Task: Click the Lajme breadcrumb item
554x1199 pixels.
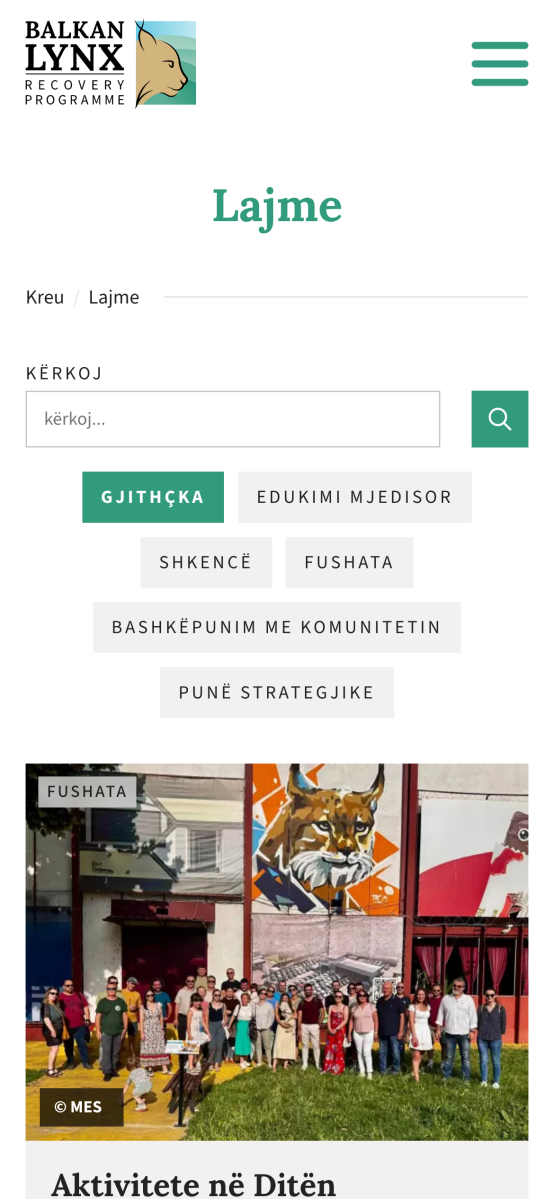Action: [114, 297]
